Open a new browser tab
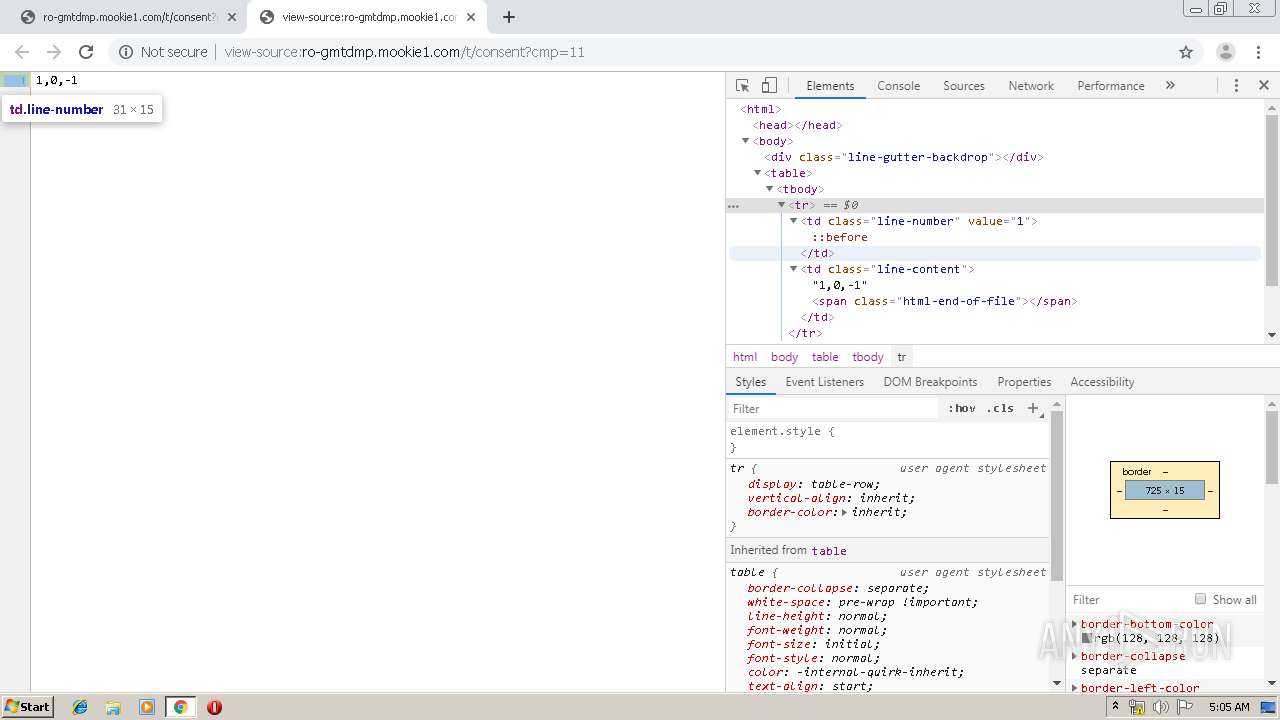 [509, 17]
